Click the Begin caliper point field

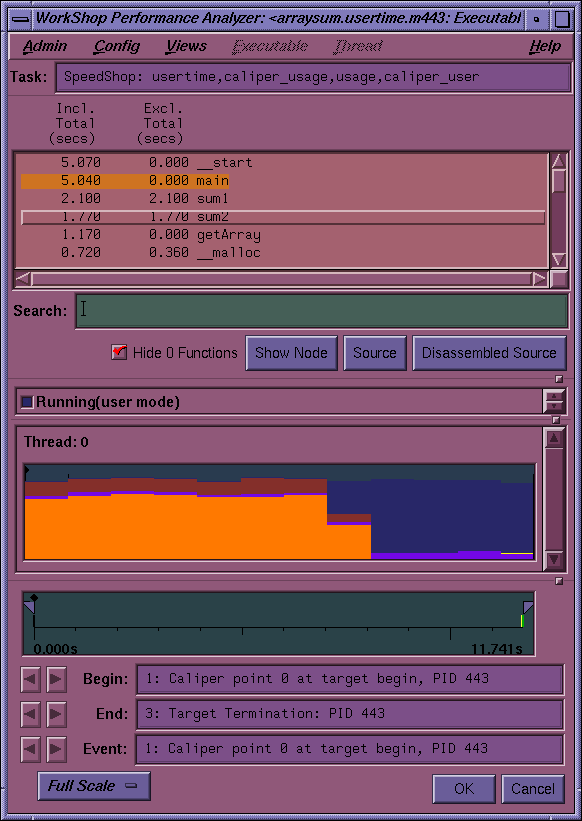(x=350, y=679)
